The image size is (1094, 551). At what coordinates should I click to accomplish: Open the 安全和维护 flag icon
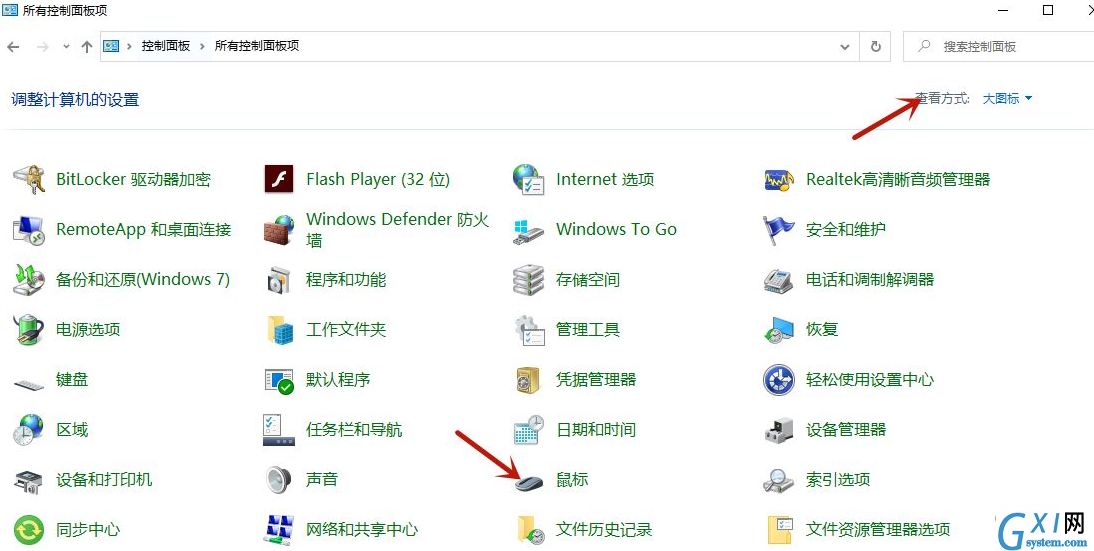point(779,230)
